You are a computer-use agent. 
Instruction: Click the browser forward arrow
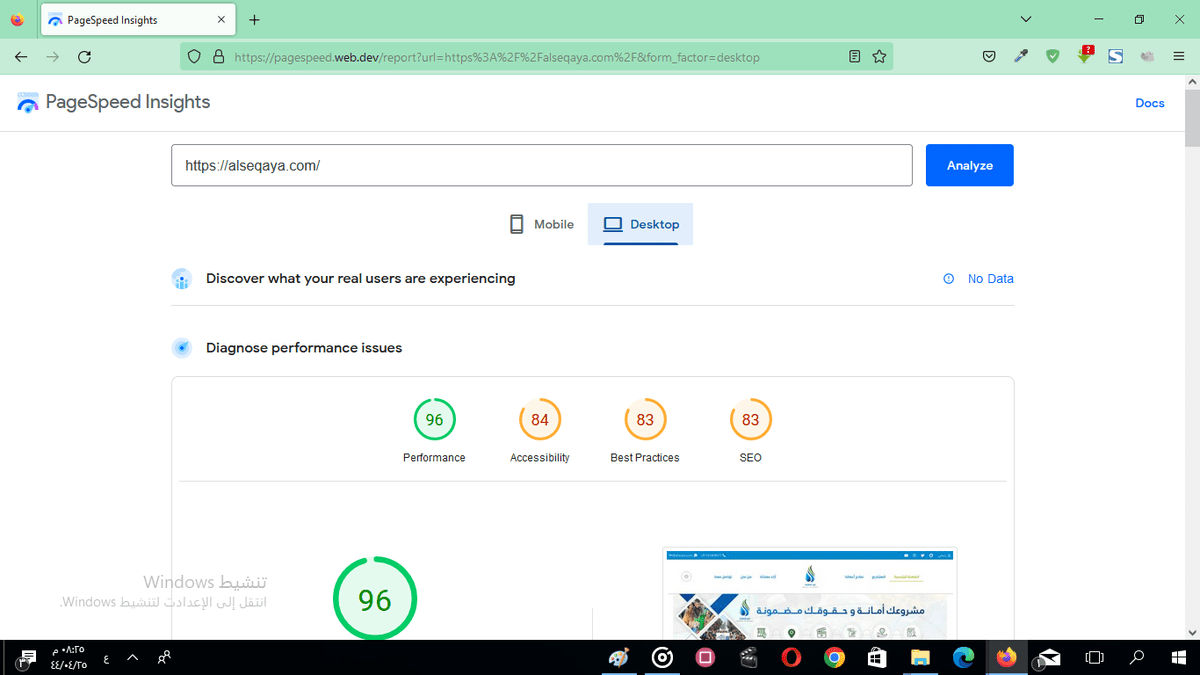[x=52, y=57]
